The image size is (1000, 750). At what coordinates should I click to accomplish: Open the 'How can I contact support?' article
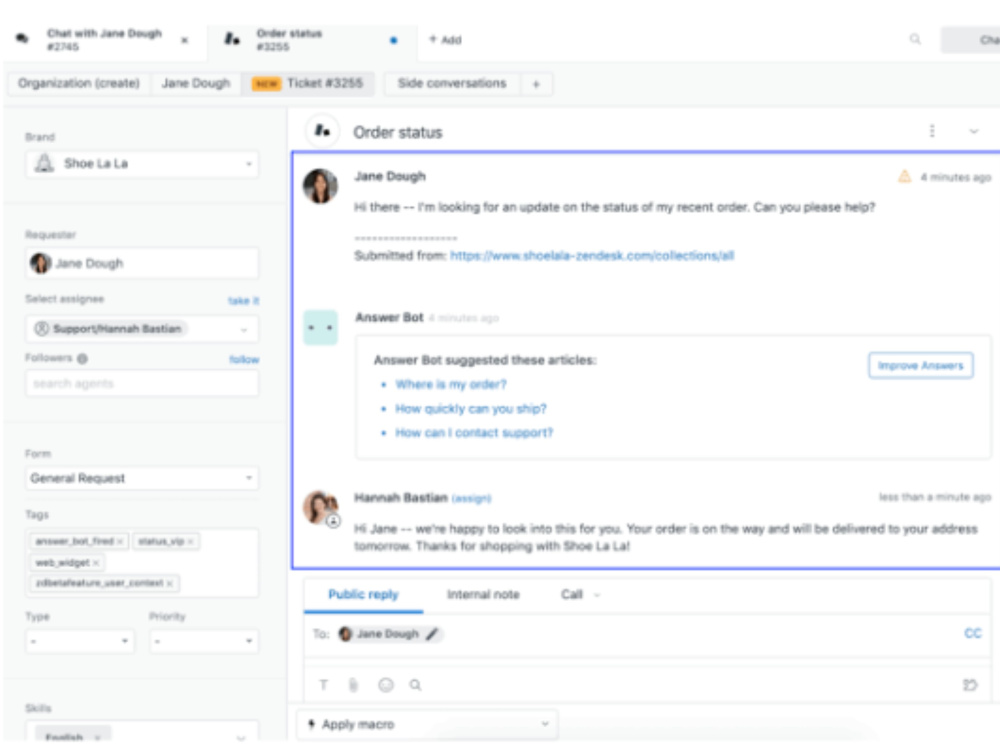tap(474, 433)
